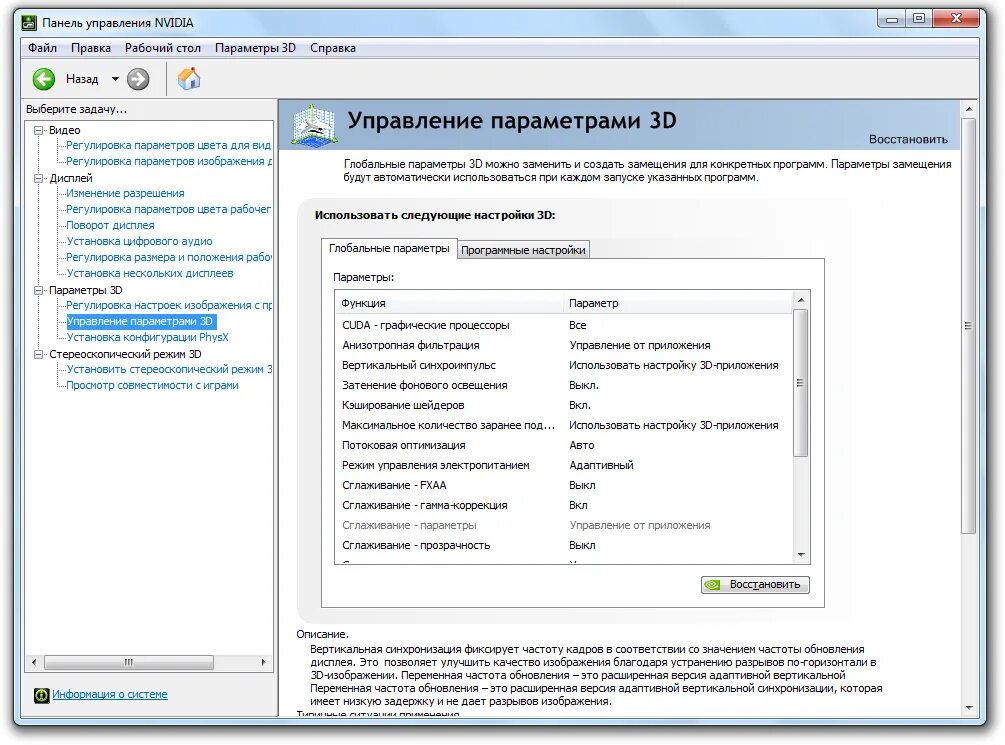Select Установка цифрового аудио
Screen dimensions: 1005x745
[x=139, y=242]
